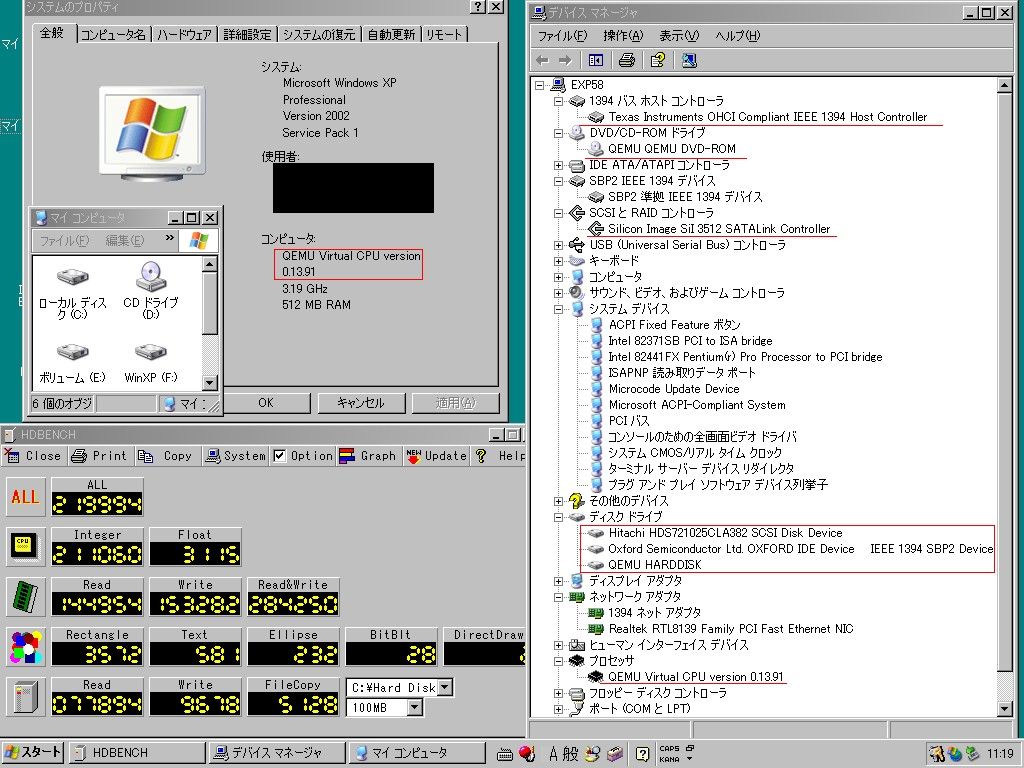
Task: Click the IME help question mark icon in taskbar
Action: pos(642,754)
